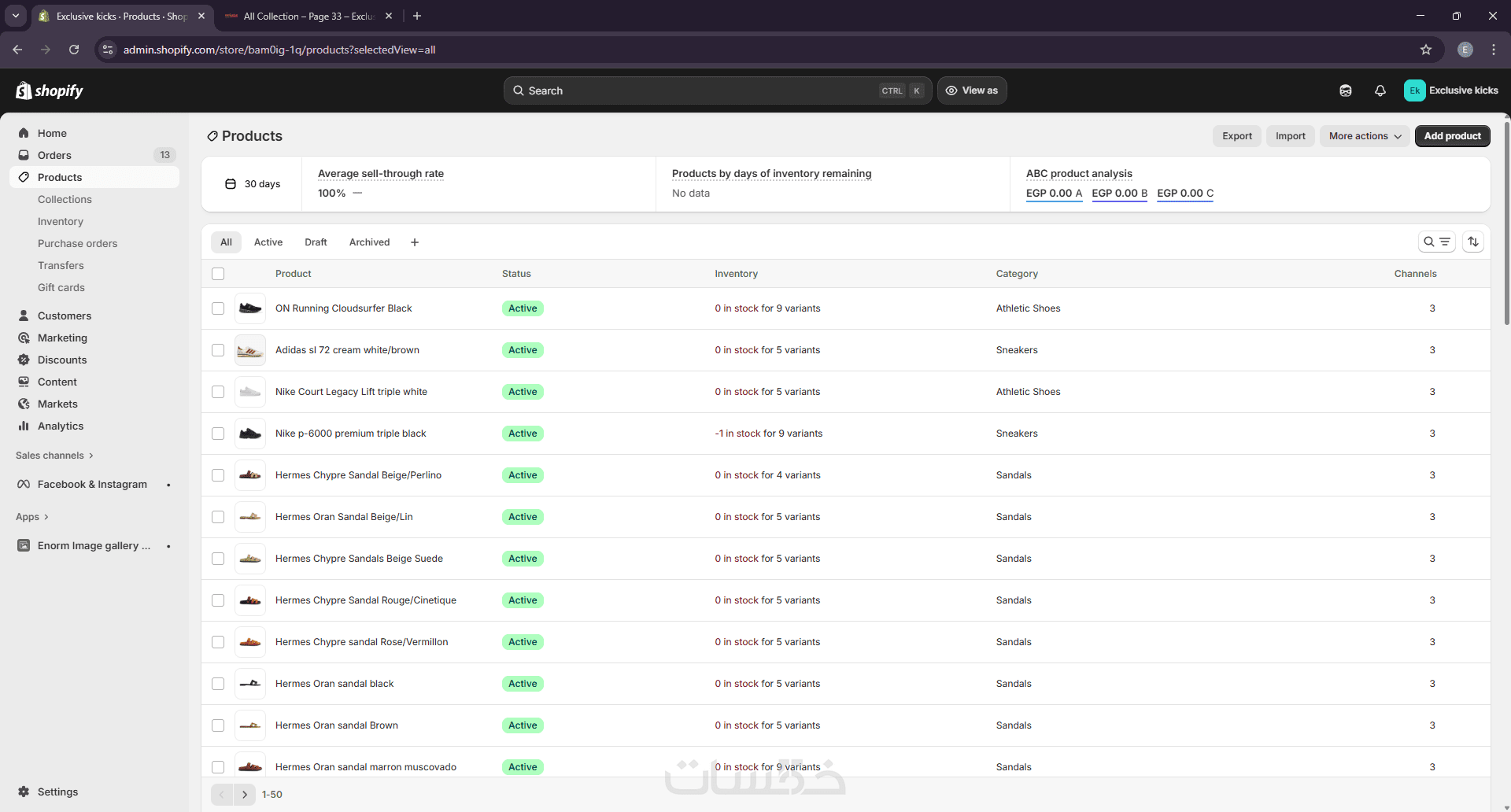Click the Facebook & Instagram Meta icon
Screen dimensions: 1511x812
point(24,484)
